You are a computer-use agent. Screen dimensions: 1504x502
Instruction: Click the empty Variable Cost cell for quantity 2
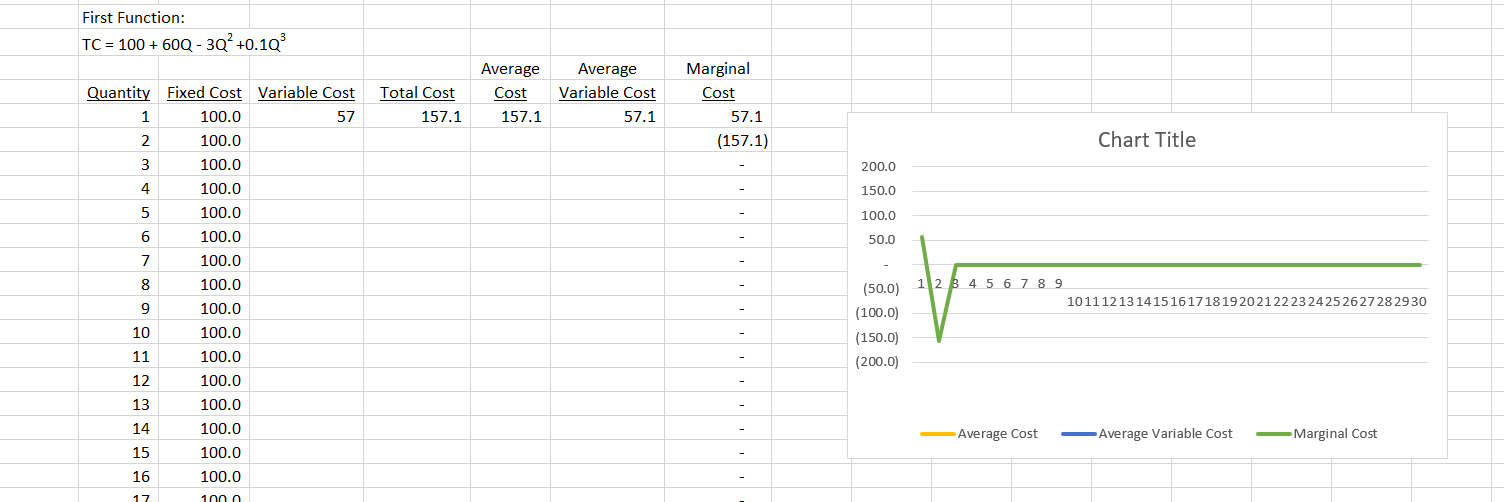306,141
